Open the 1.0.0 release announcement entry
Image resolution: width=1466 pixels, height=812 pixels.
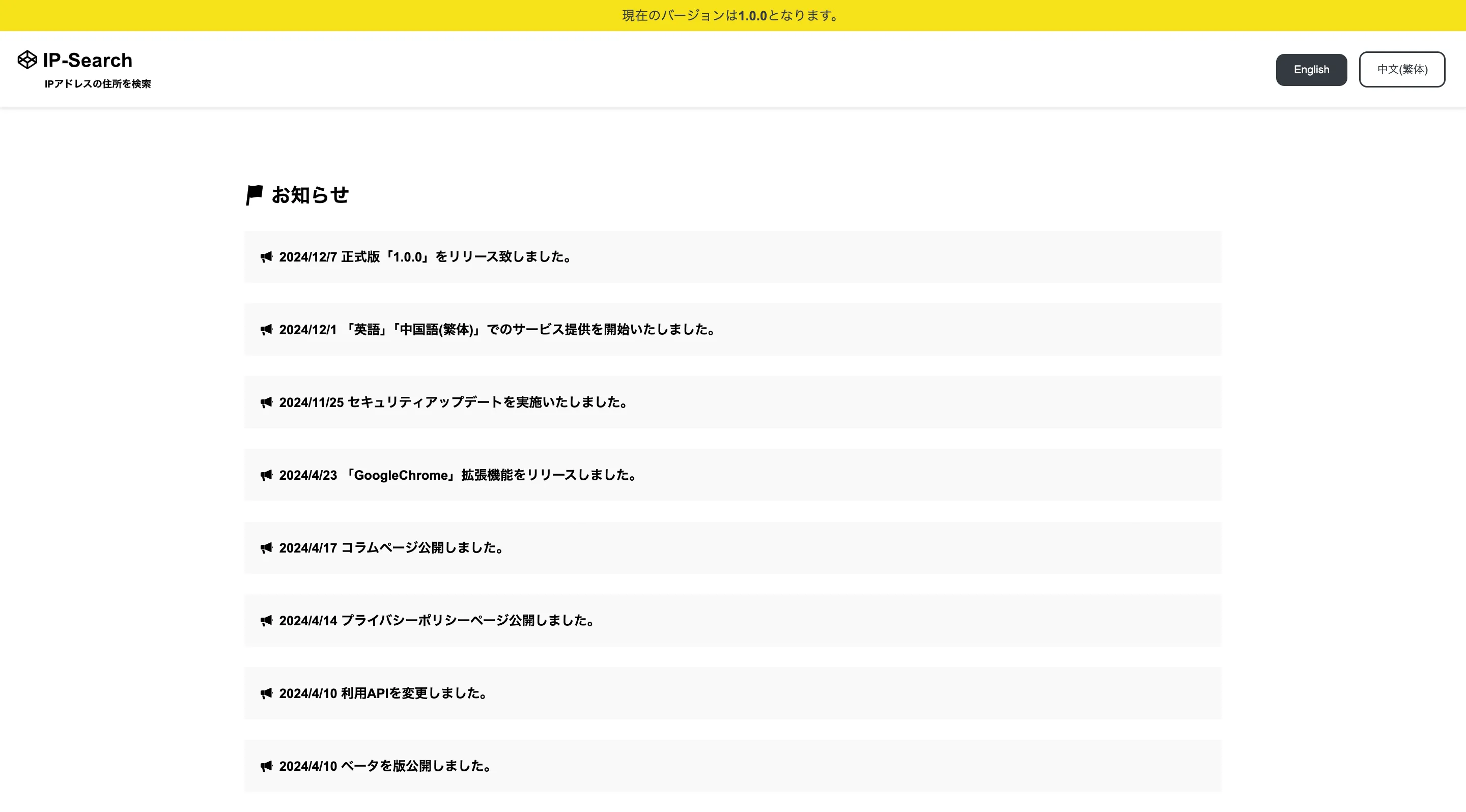[x=732, y=257]
